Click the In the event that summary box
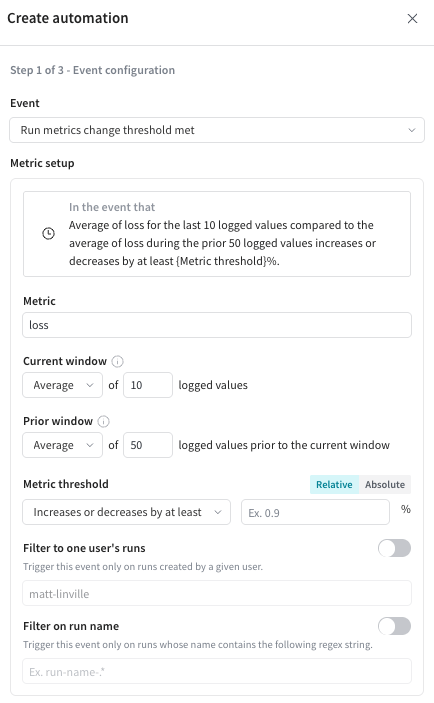The image size is (434, 703). pos(217,234)
